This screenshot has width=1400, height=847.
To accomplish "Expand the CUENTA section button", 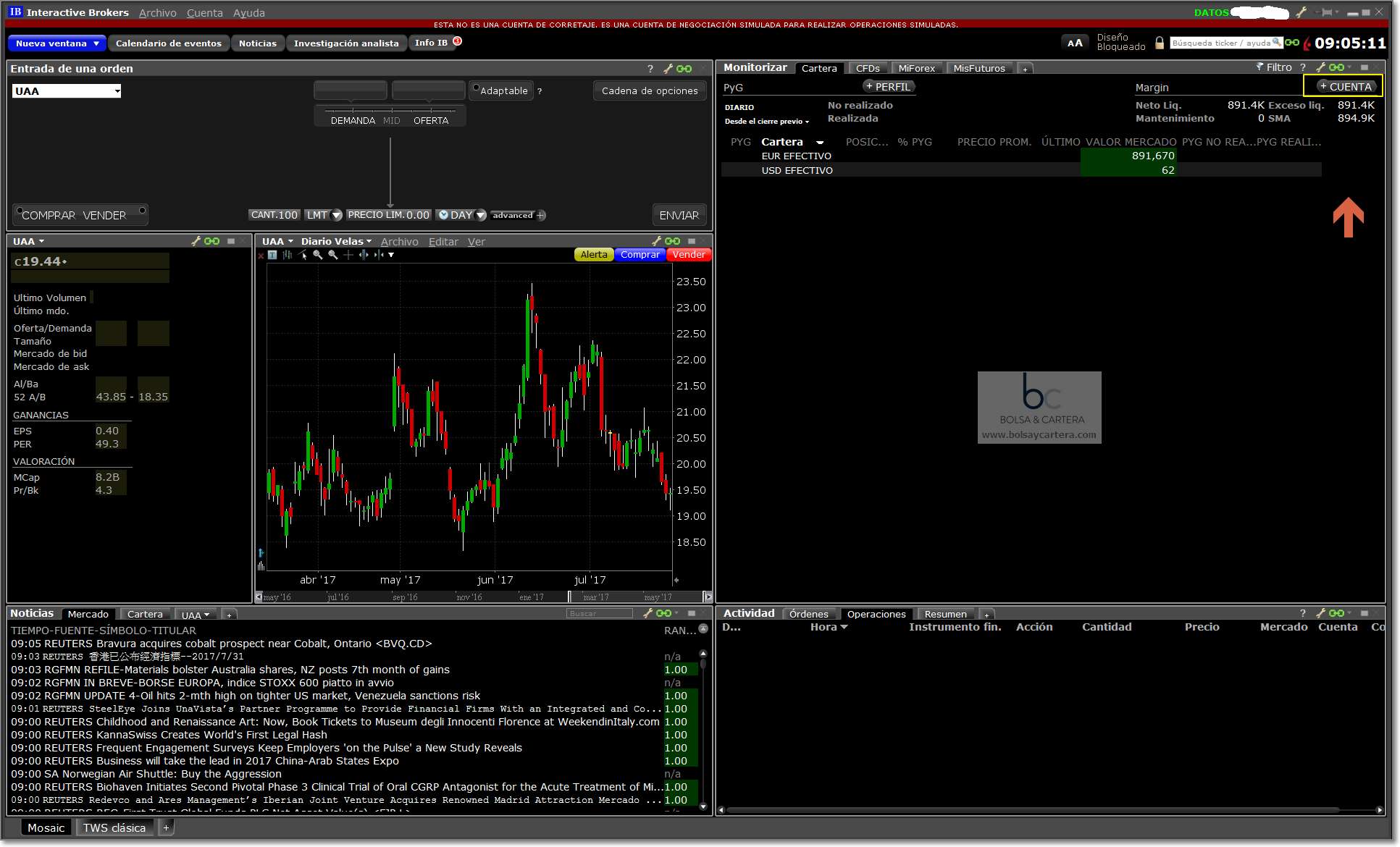I will tap(1345, 86).
